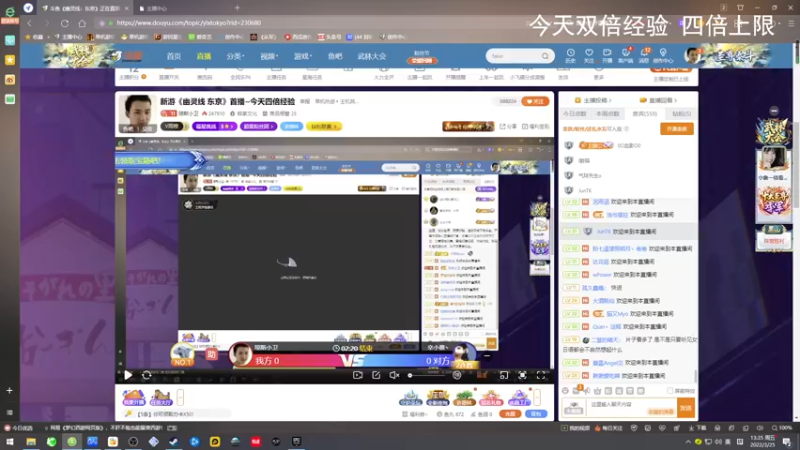The width and height of the screenshot is (800, 450).
Task: Enter player fullscreen mode
Action: coord(541,376)
